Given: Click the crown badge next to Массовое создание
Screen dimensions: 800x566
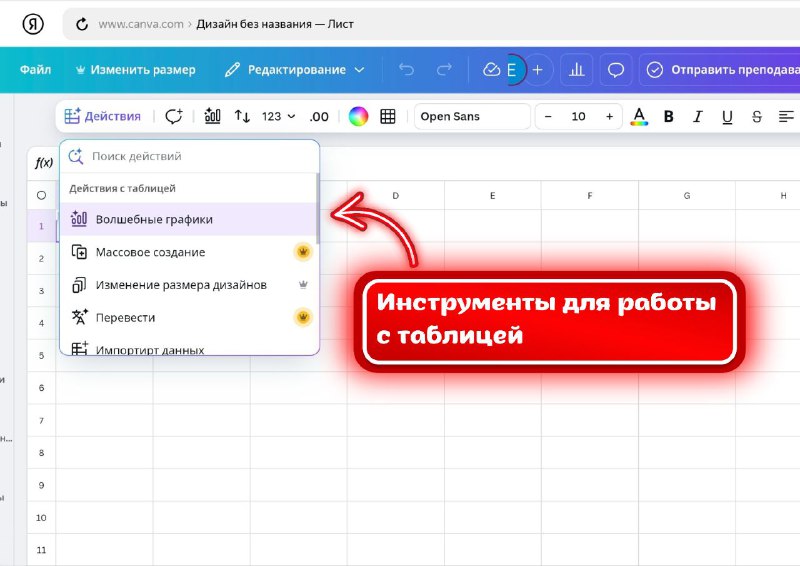Looking at the screenshot, I should pos(303,252).
